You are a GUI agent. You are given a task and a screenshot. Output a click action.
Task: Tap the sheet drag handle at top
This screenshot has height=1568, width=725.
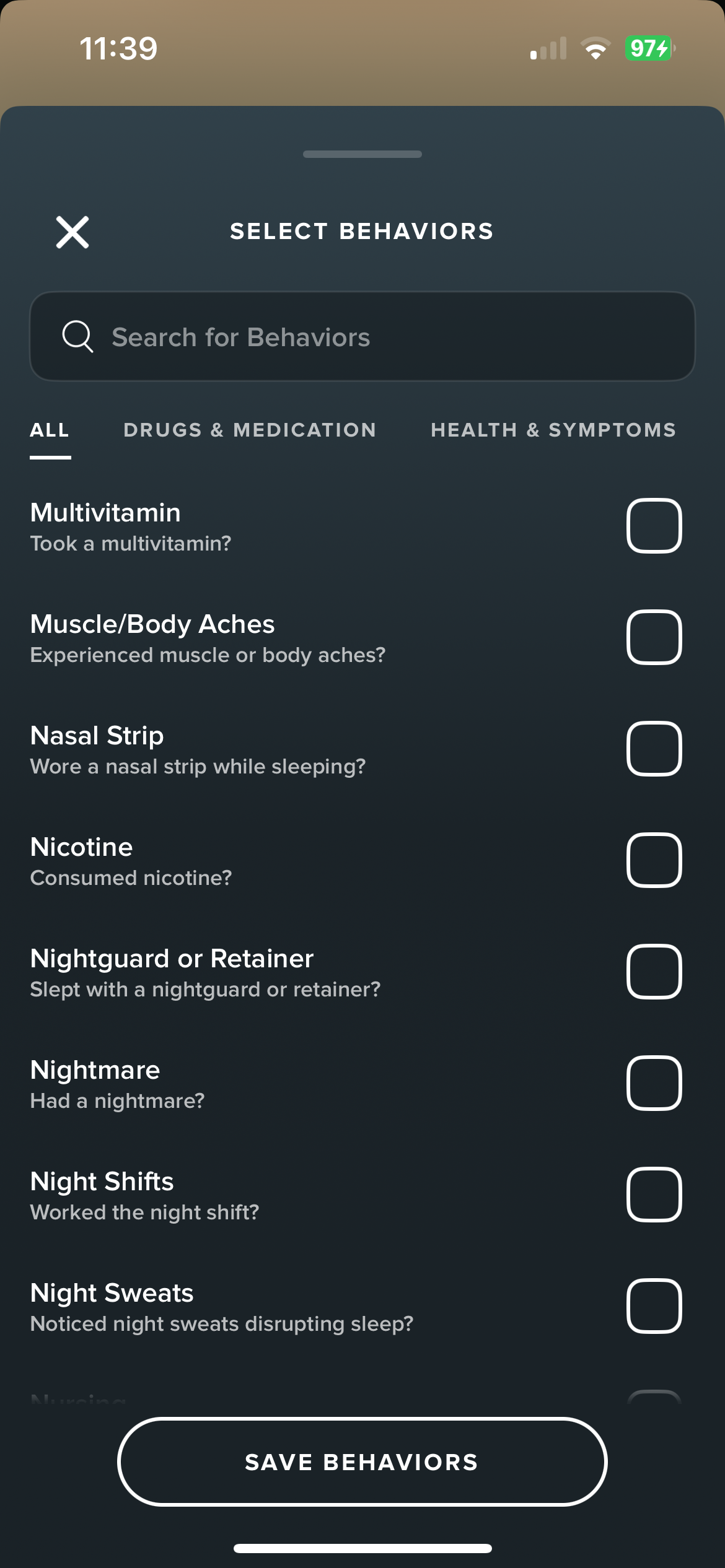tap(362, 154)
